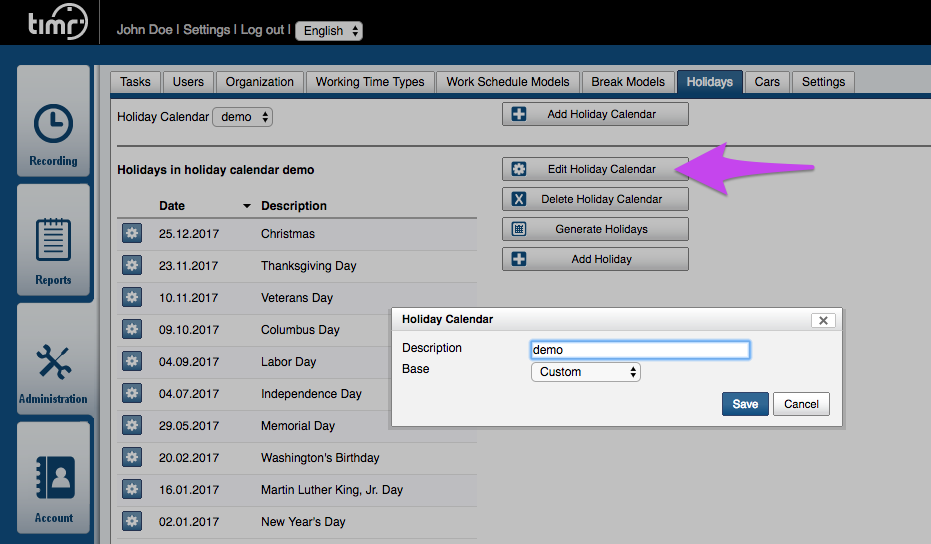Click gear icon for Memorial Day row
The image size is (931, 544).
pos(132,426)
